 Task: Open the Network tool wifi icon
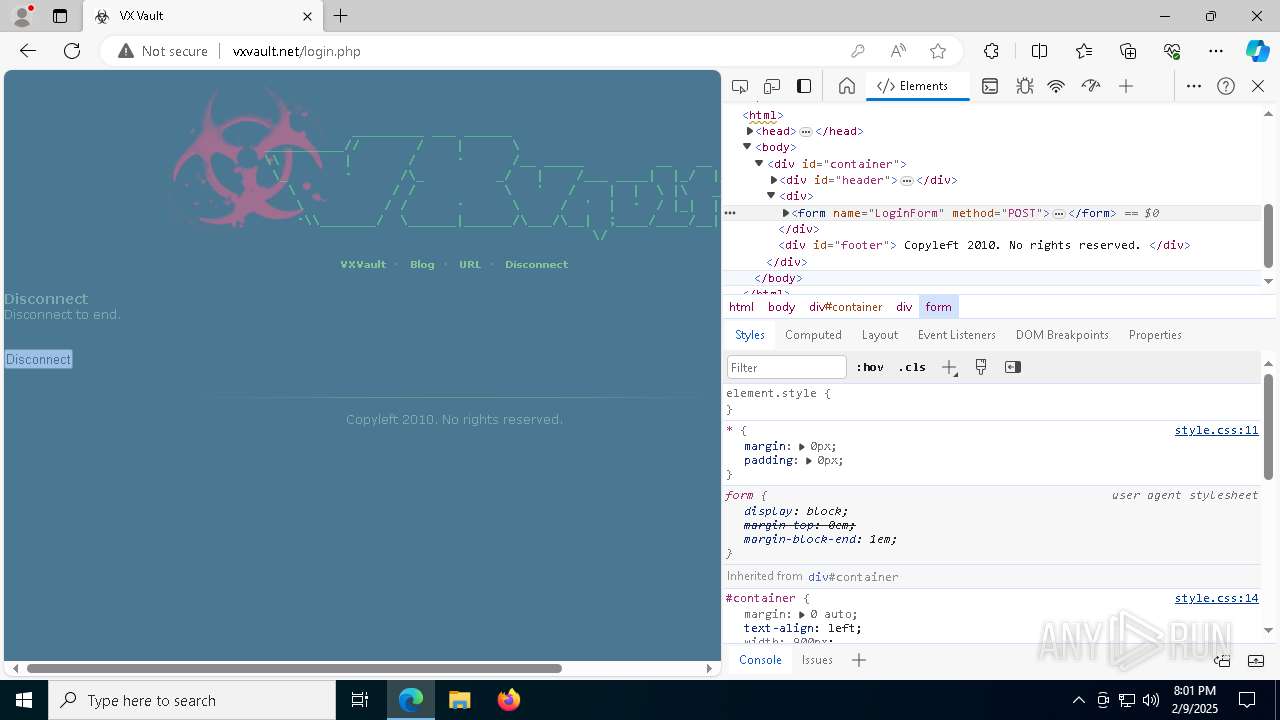pyautogui.click(x=1056, y=86)
